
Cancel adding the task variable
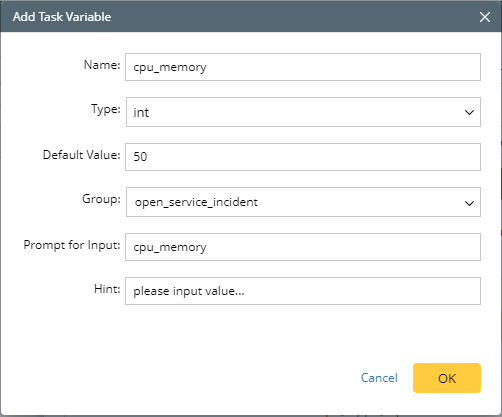point(379,378)
